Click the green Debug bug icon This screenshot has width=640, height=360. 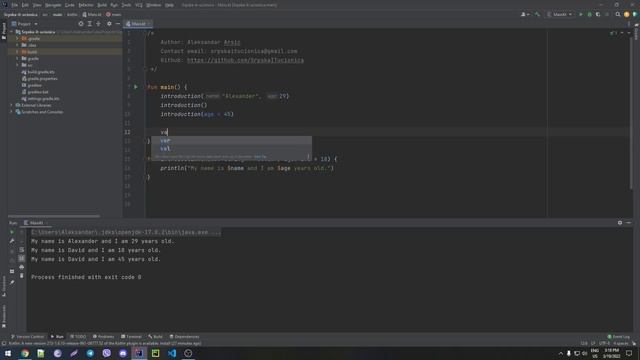(x=589, y=14)
